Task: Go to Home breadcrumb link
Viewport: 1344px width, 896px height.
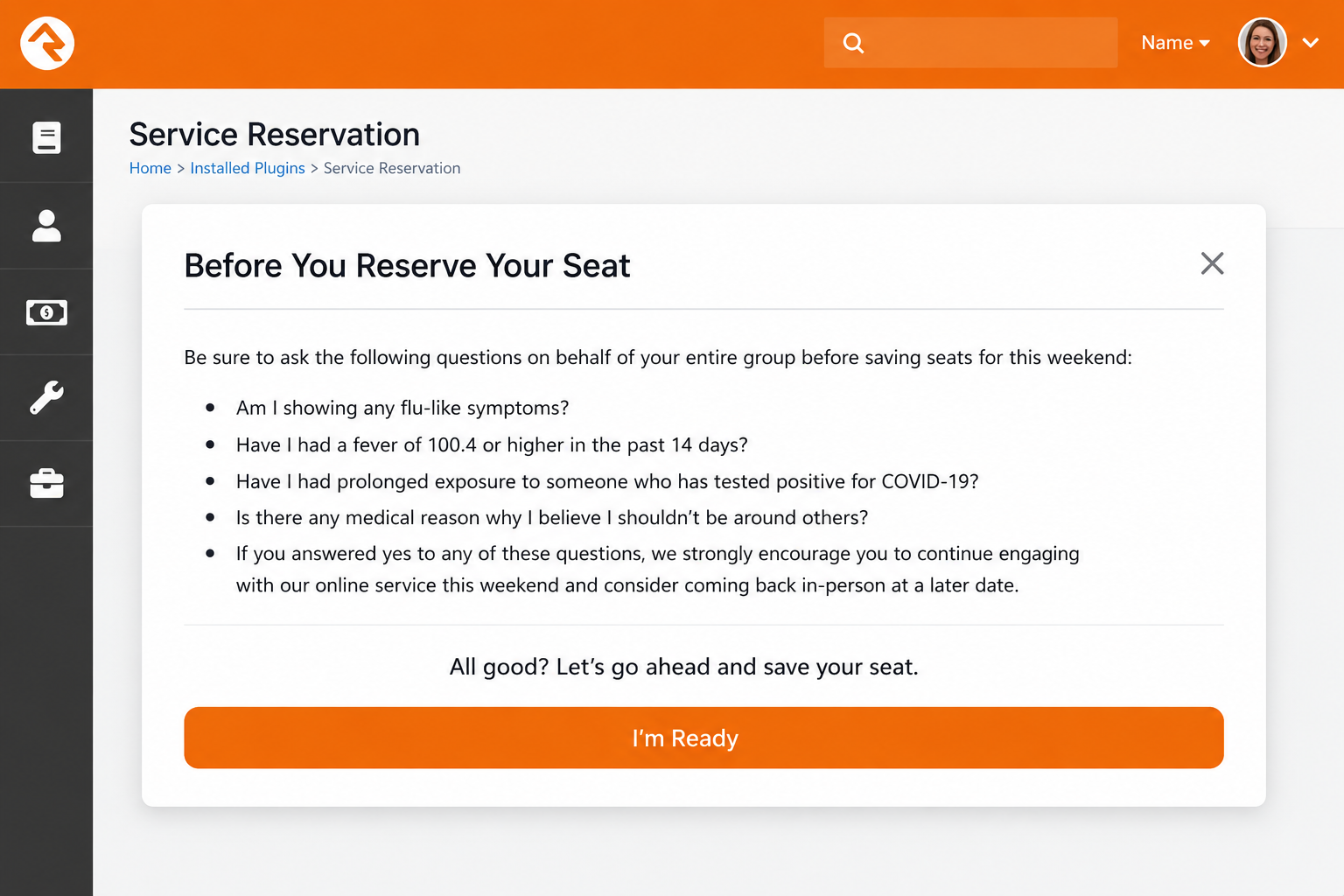Action: (x=150, y=168)
